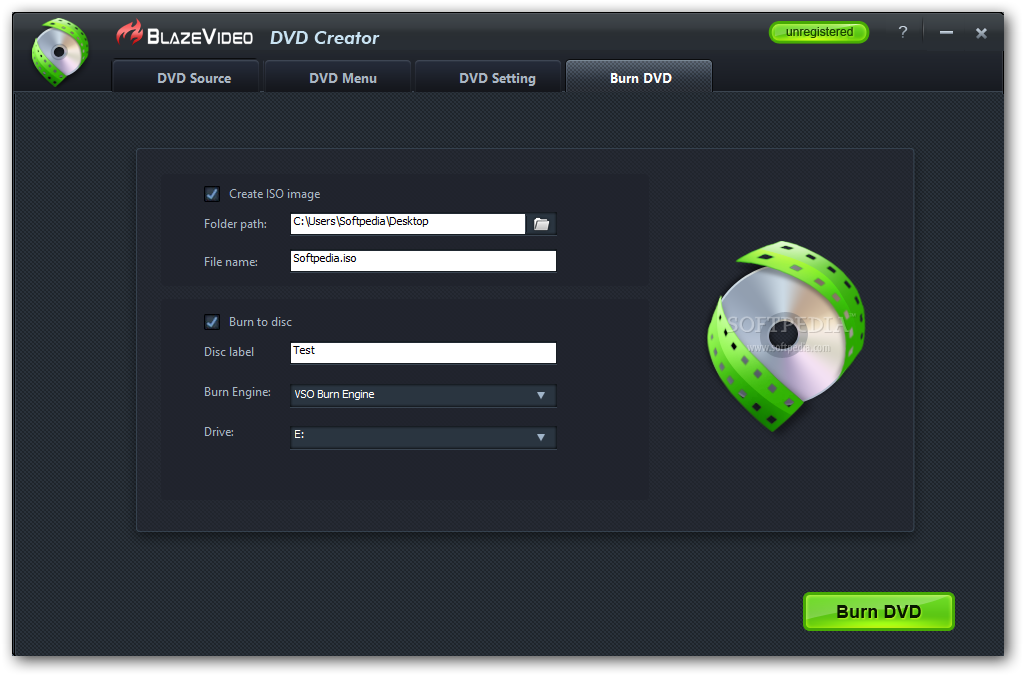The width and height of the screenshot is (1024, 676).
Task: Switch to the DVD Menu tab
Action: tap(338, 77)
